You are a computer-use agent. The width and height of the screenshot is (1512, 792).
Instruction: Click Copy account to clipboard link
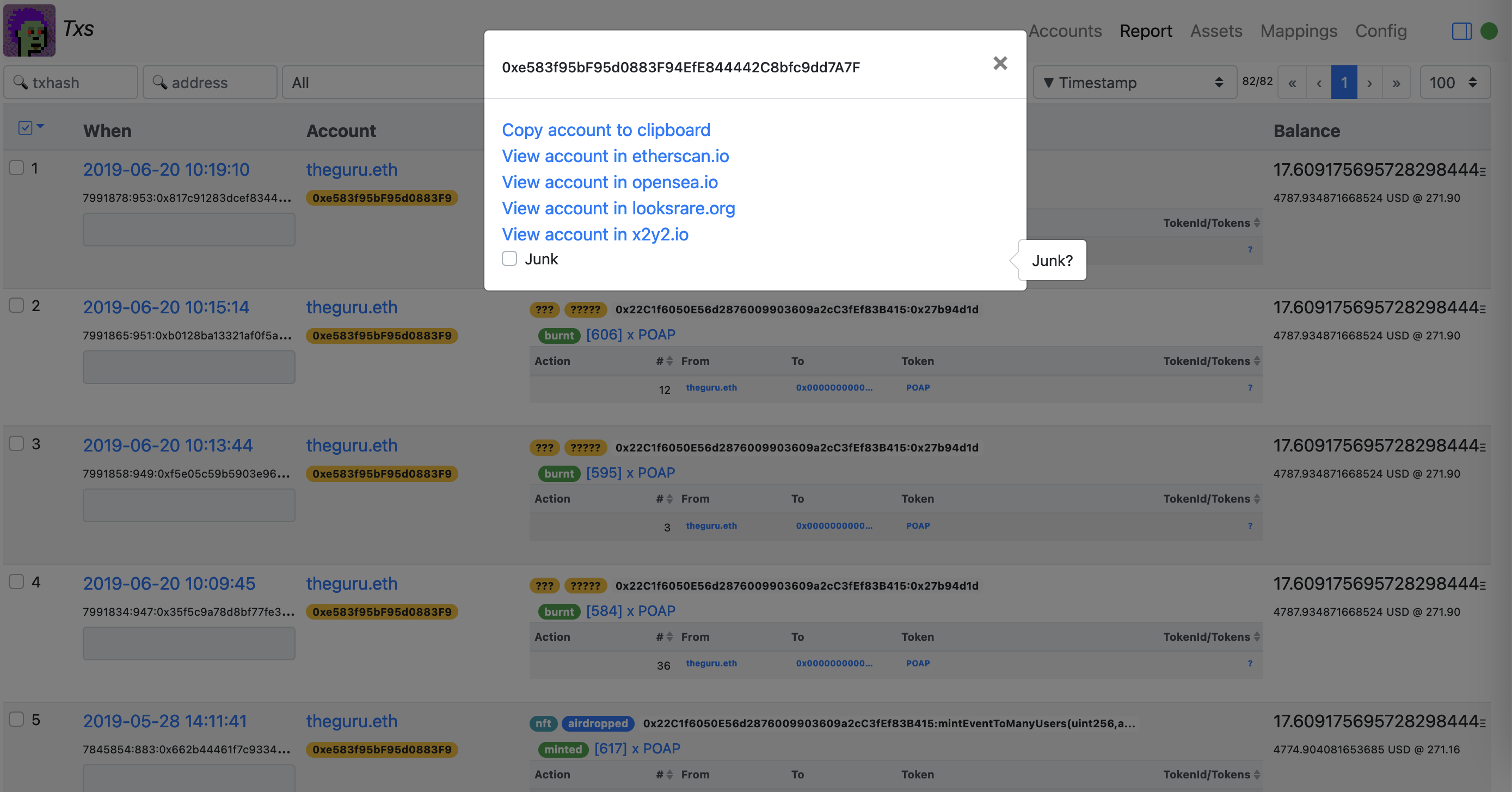pos(606,130)
